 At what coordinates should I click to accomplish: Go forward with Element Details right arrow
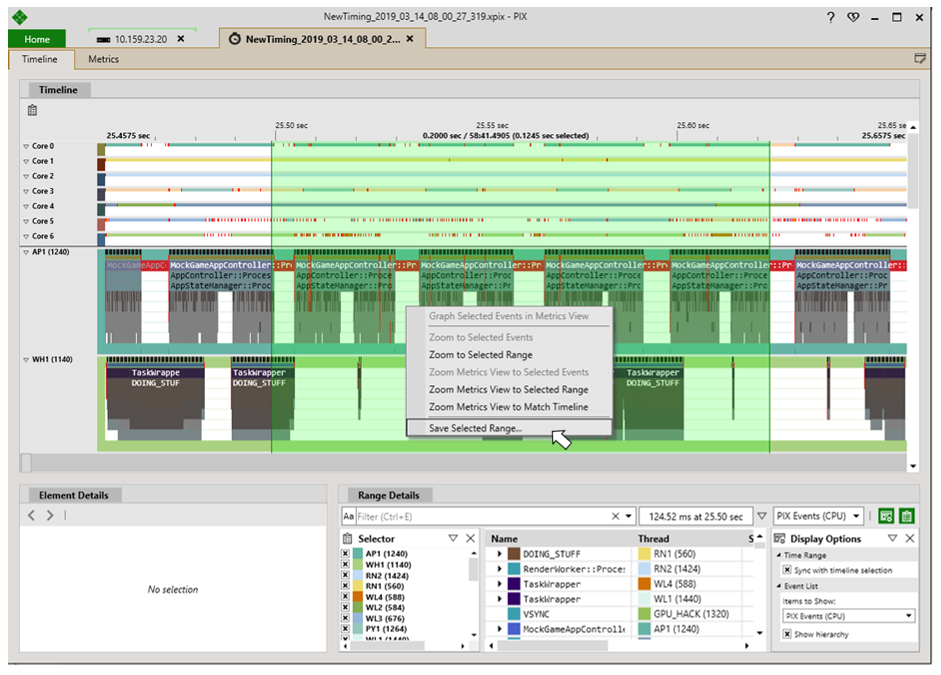tap(50, 516)
